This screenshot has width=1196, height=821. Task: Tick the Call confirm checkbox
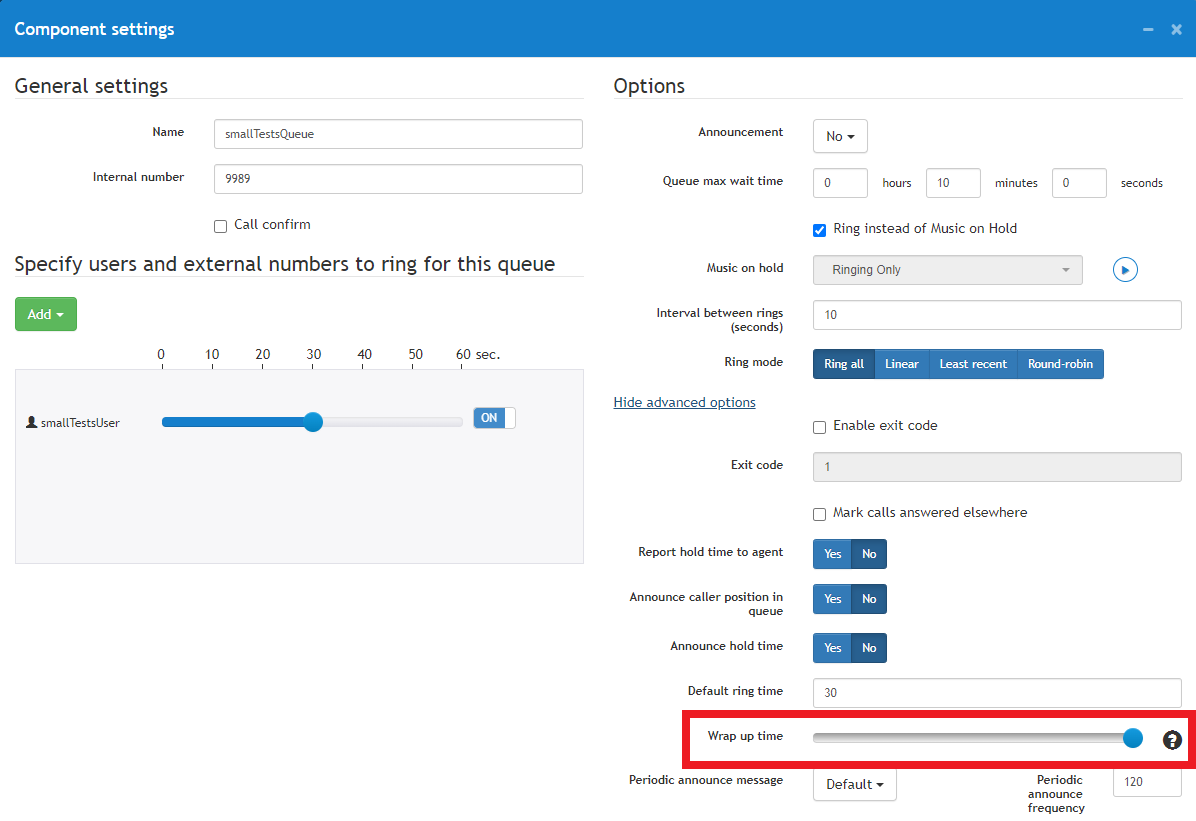pos(220,226)
